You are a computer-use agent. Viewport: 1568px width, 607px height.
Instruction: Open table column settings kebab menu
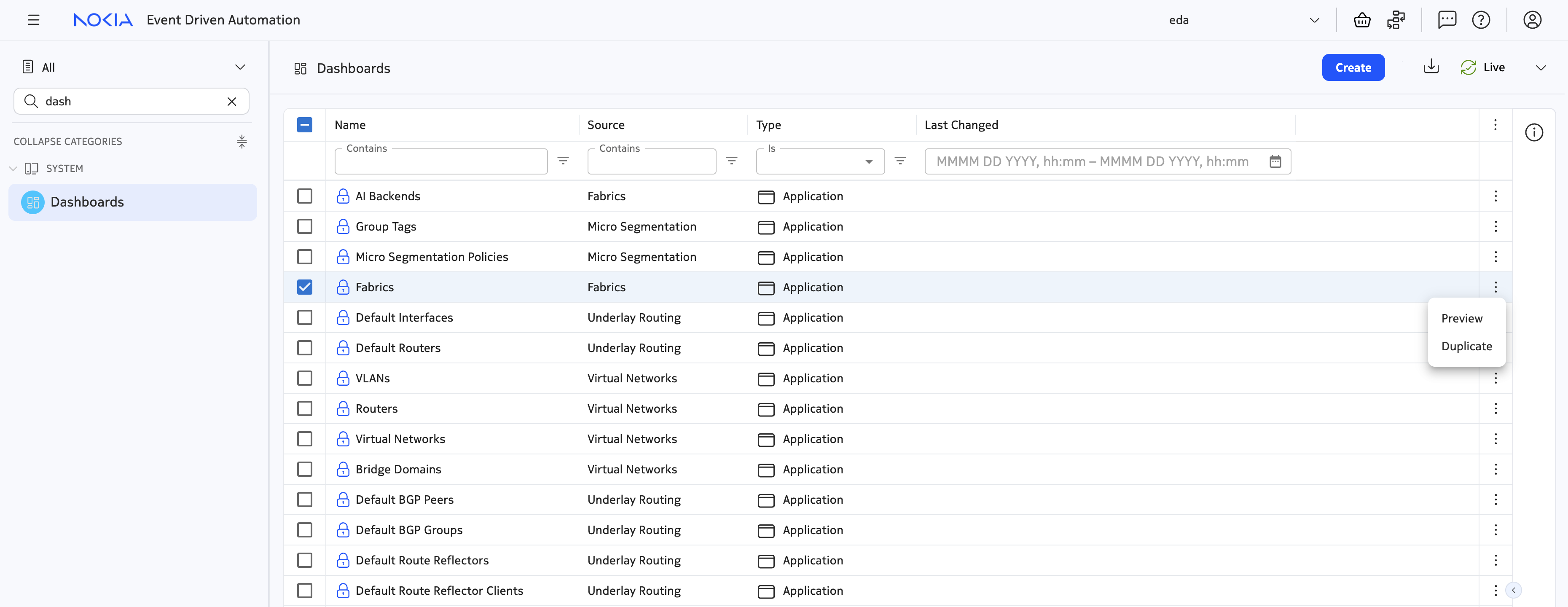tap(1496, 125)
